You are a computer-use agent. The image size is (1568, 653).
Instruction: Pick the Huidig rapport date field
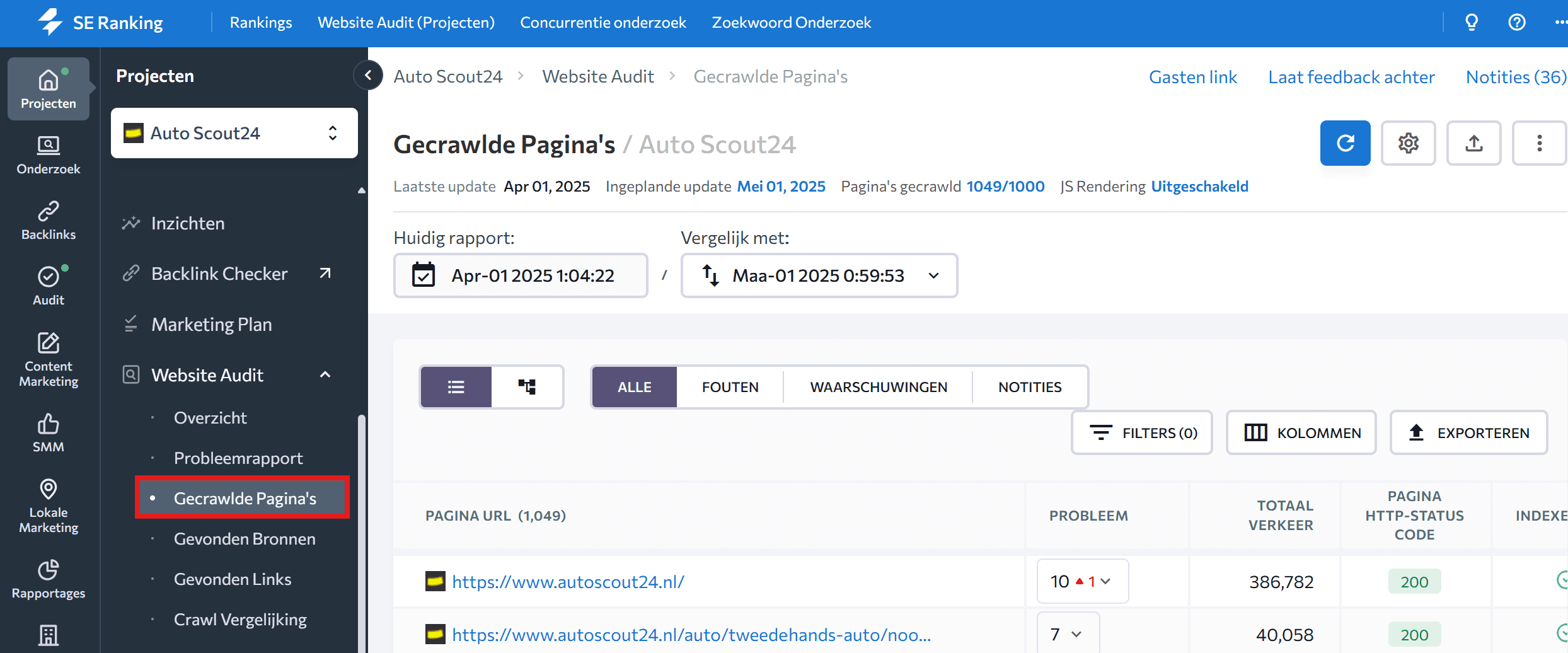point(521,275)
